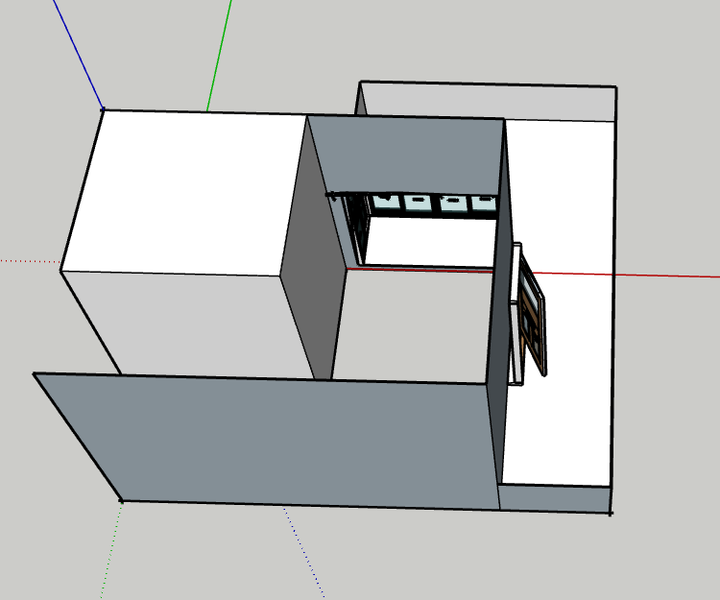This screenshot has height=600, width=720.
Task: Select the light gray inner floor of the room
Action: [413, 326]
